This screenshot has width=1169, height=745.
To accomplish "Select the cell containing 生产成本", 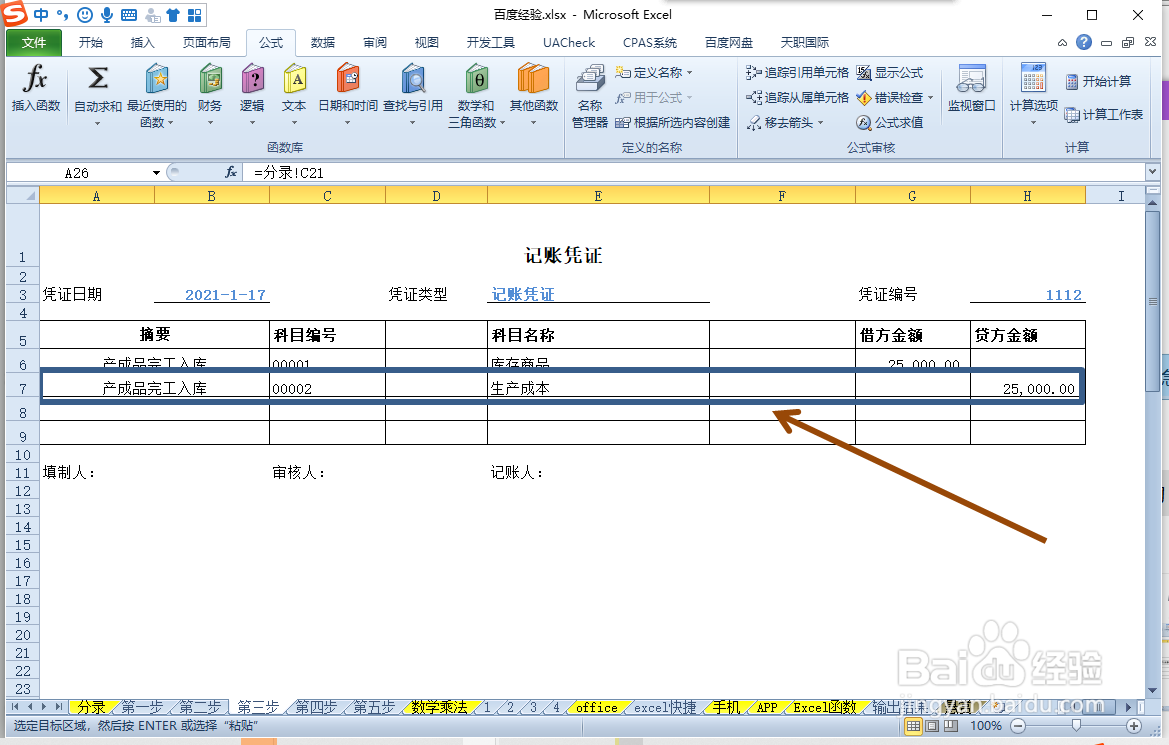I will click(x=599, y=387).
